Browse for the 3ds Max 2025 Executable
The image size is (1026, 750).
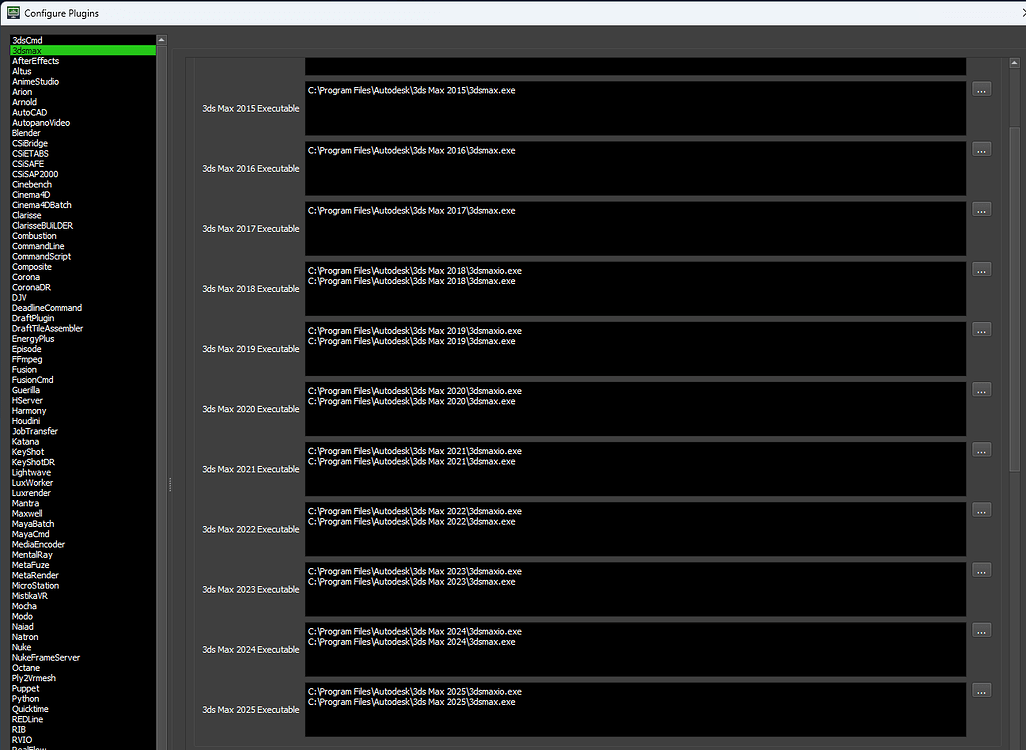pyautogui.click(x=981, y=690)
